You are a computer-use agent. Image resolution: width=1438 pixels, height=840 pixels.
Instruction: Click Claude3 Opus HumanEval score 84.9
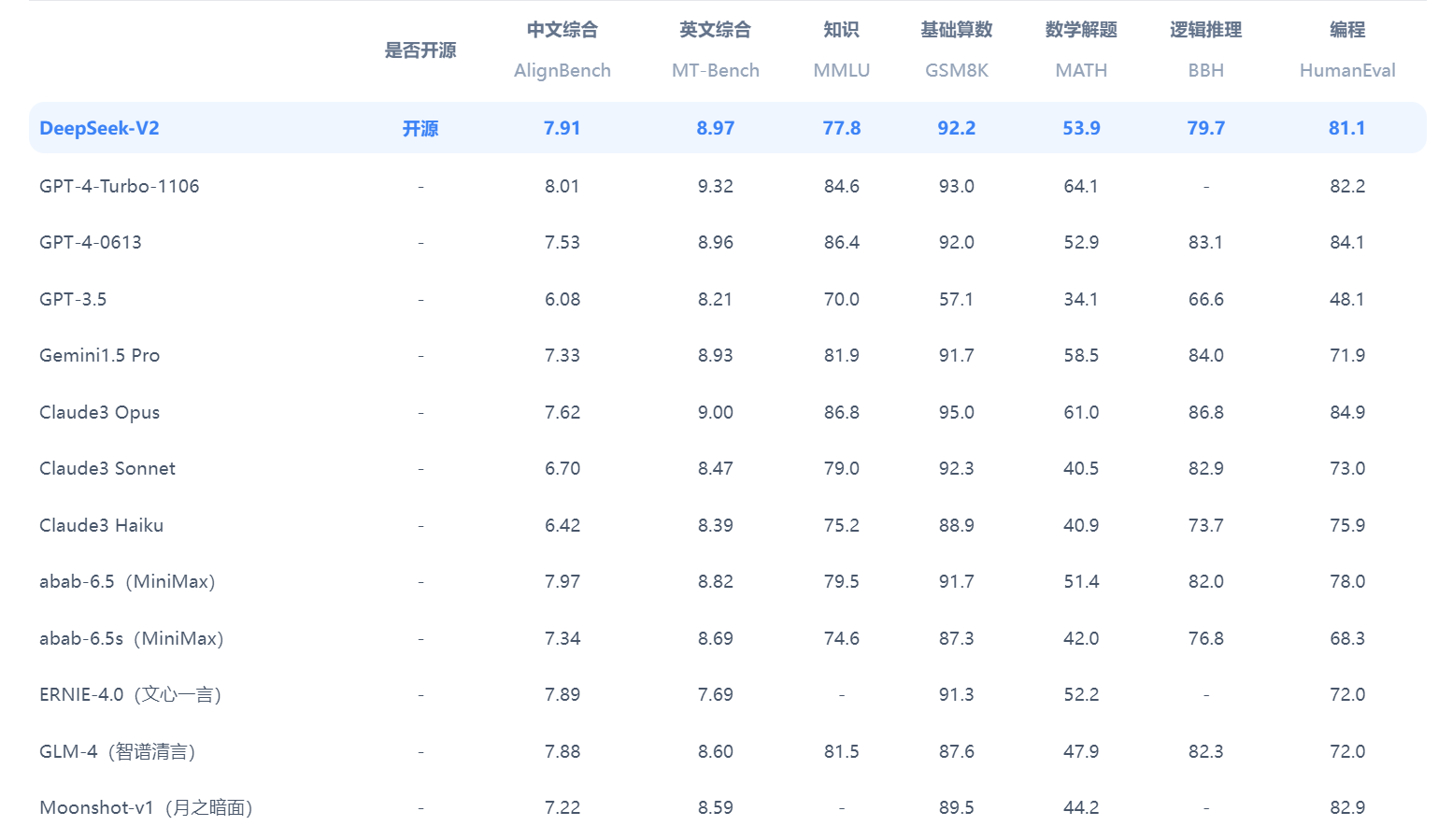click(1347, 412)
